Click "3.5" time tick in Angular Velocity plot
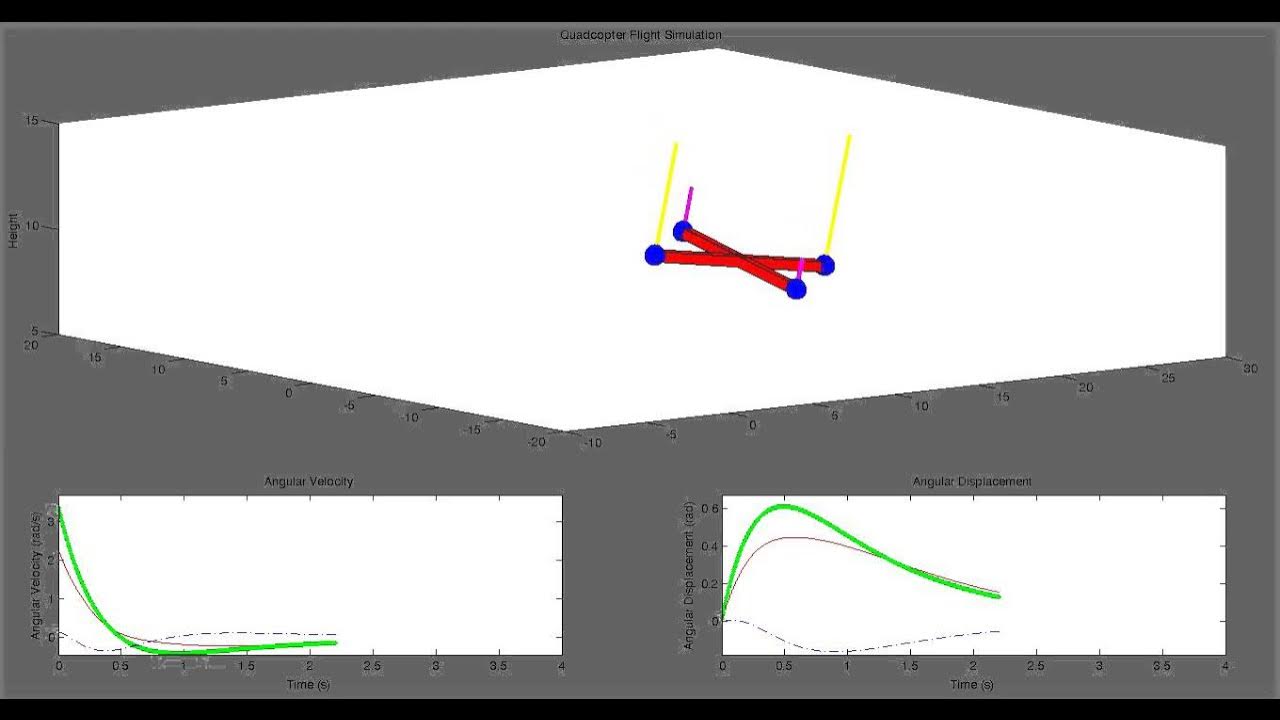This screenshot has width=1280, height=720. pos(498,665)
